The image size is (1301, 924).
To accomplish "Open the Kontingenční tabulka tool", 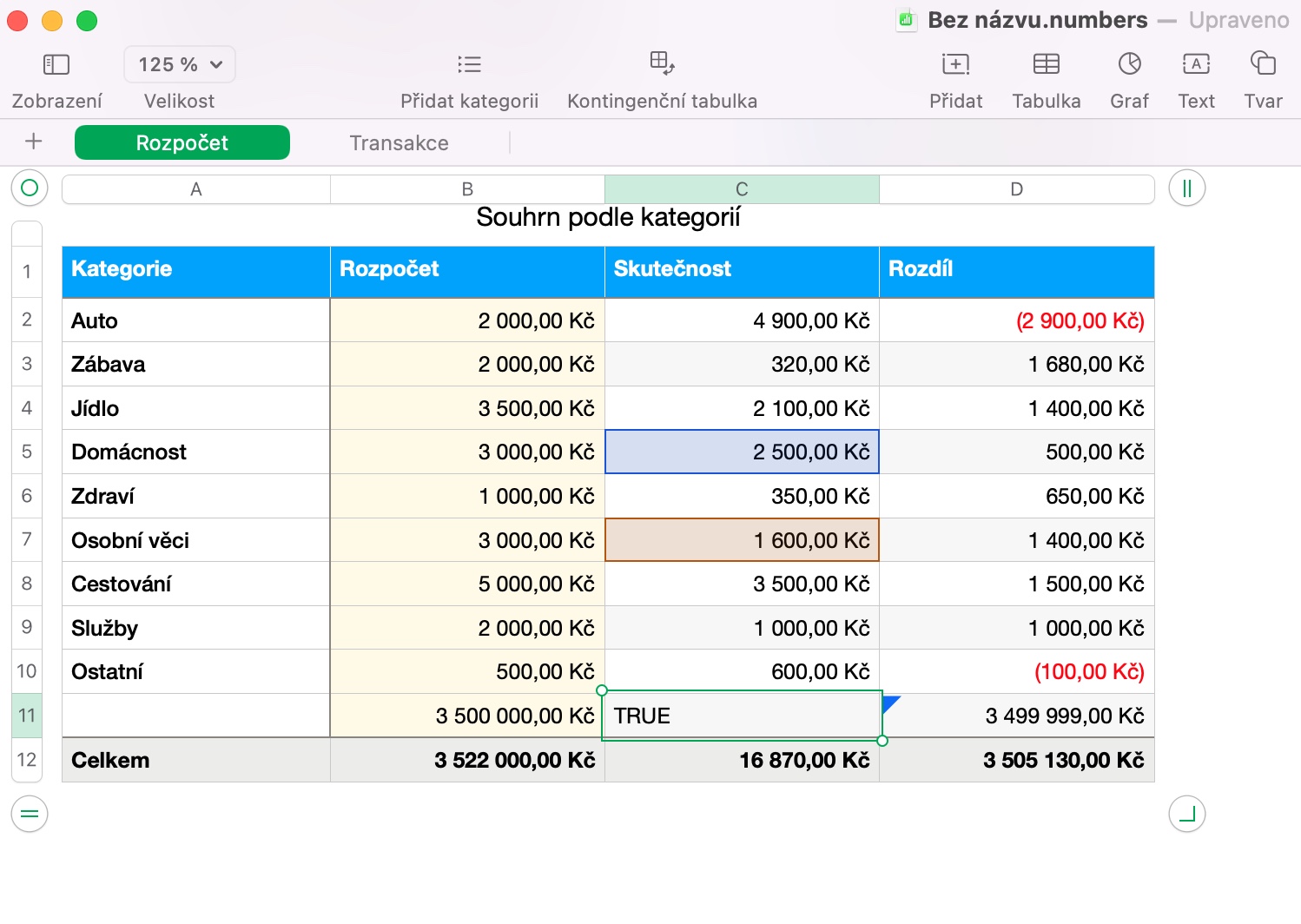I will [x=662, y=63].
